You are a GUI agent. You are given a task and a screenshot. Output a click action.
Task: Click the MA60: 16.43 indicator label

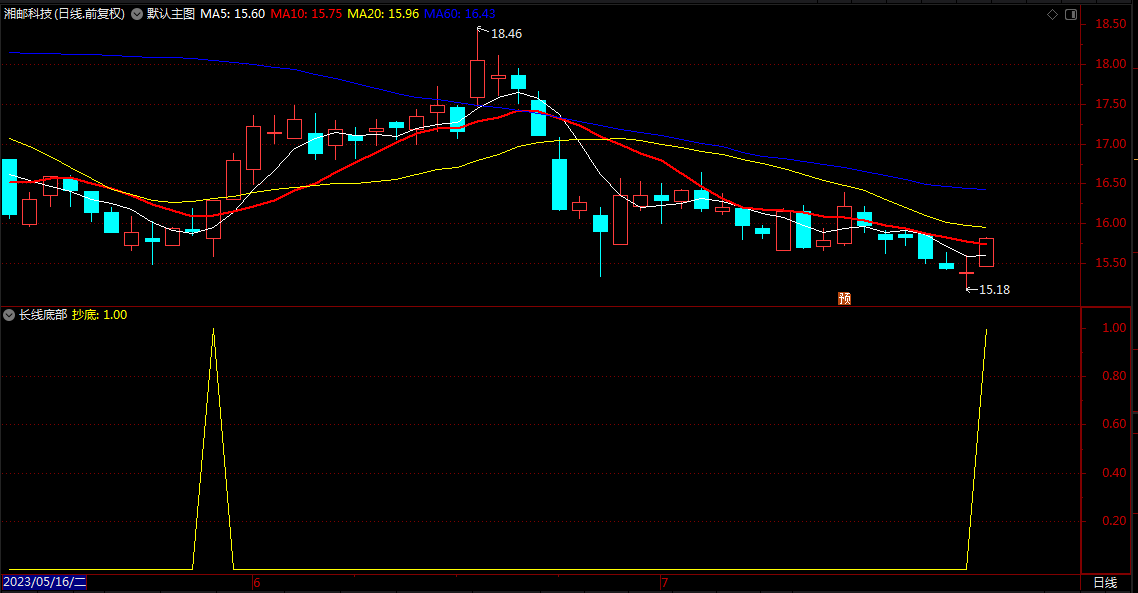point(460,14)
